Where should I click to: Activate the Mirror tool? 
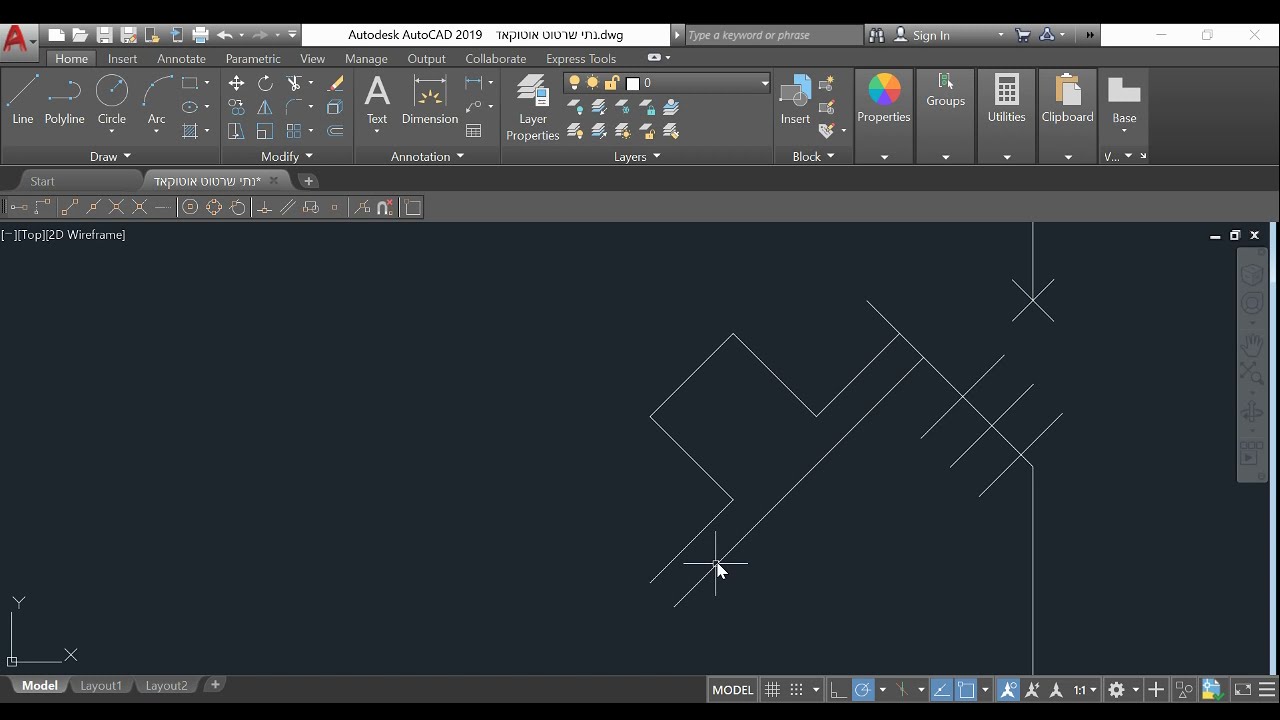(265, 107)
